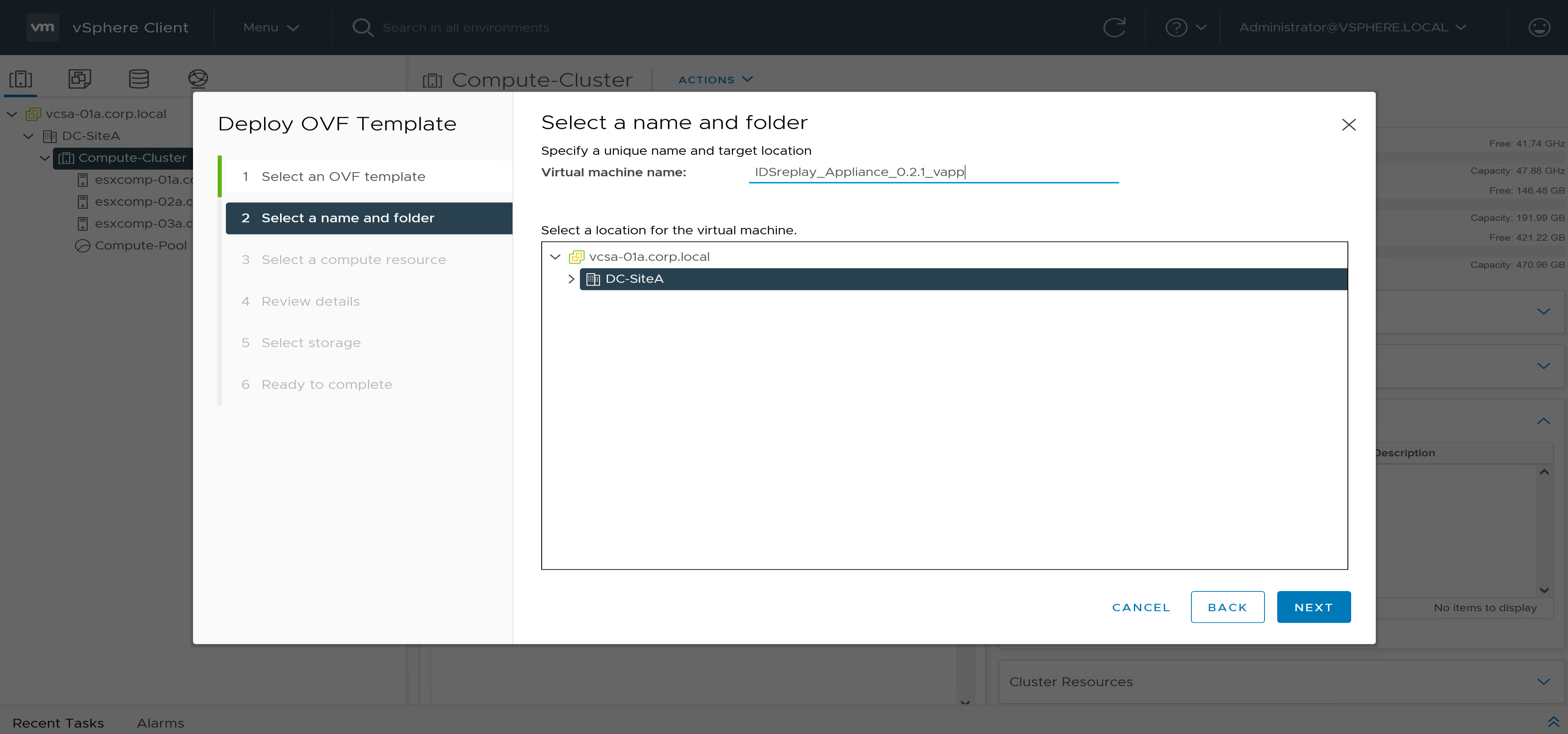This screenshot has height=734, width=1568.
Task: Select esxcomp-02a host in the navigator
Action: click(x=144, y=202)
